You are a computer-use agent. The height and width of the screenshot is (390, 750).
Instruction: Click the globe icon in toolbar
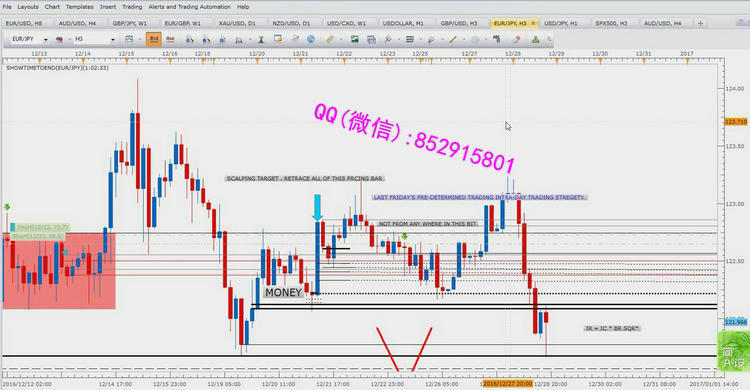(310, 39)
